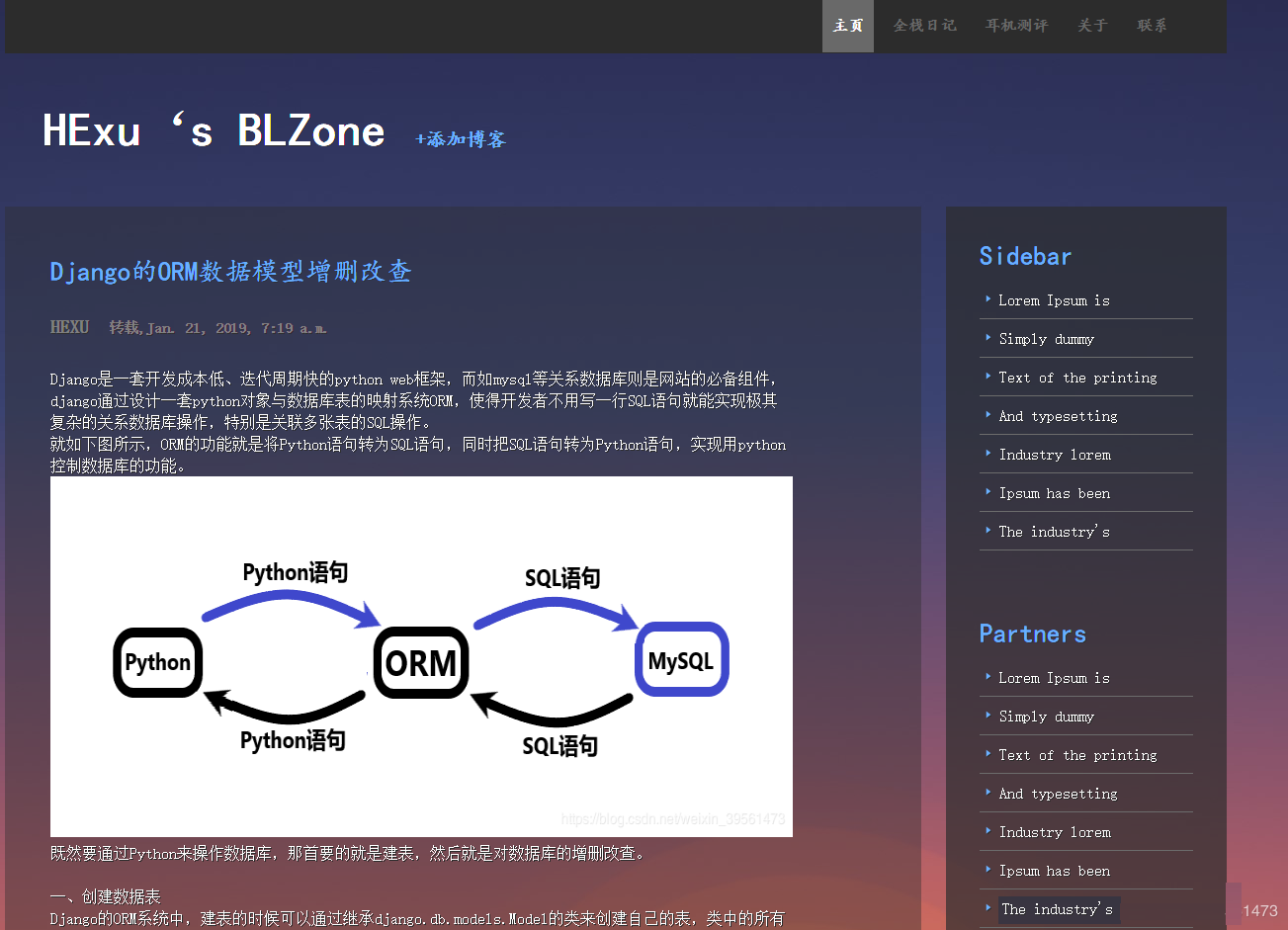Screen dimensions: 1288x930
Task: Click Simply dummy in the Sidebar section
Action: tap(1046, 339)
